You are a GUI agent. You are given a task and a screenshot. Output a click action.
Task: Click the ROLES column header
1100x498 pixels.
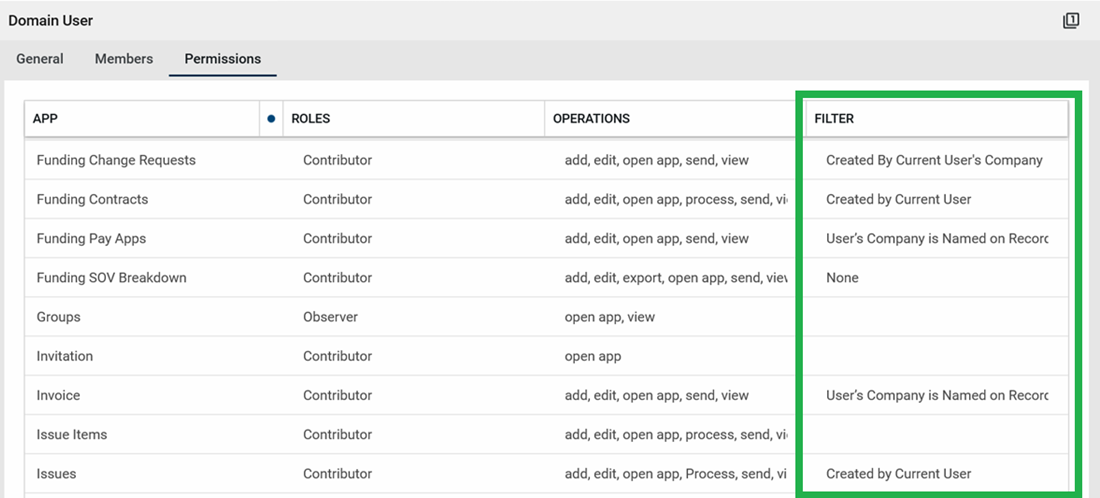[311, 118]
